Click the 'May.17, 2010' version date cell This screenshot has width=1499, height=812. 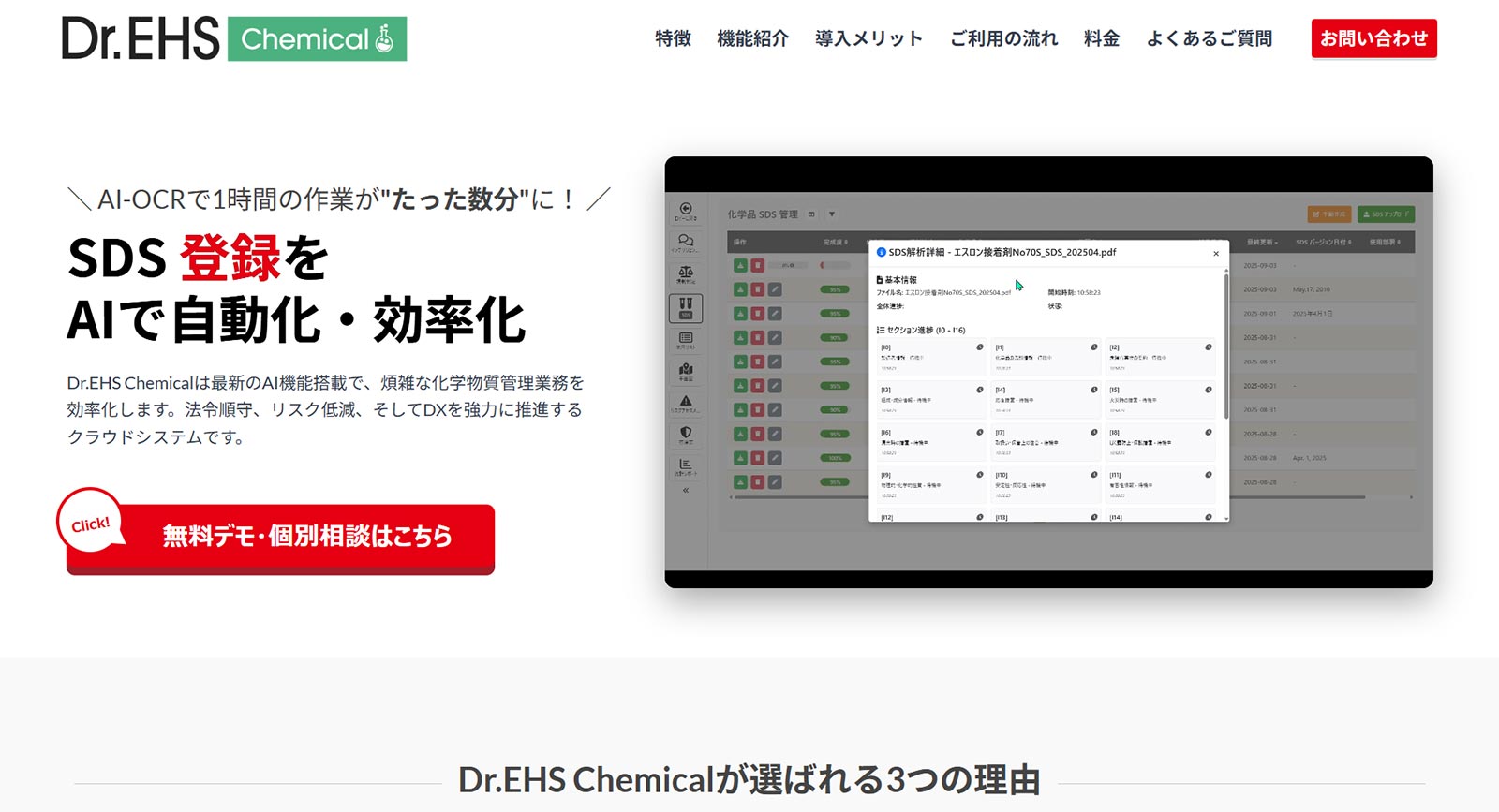click(x=1311, y=289)
